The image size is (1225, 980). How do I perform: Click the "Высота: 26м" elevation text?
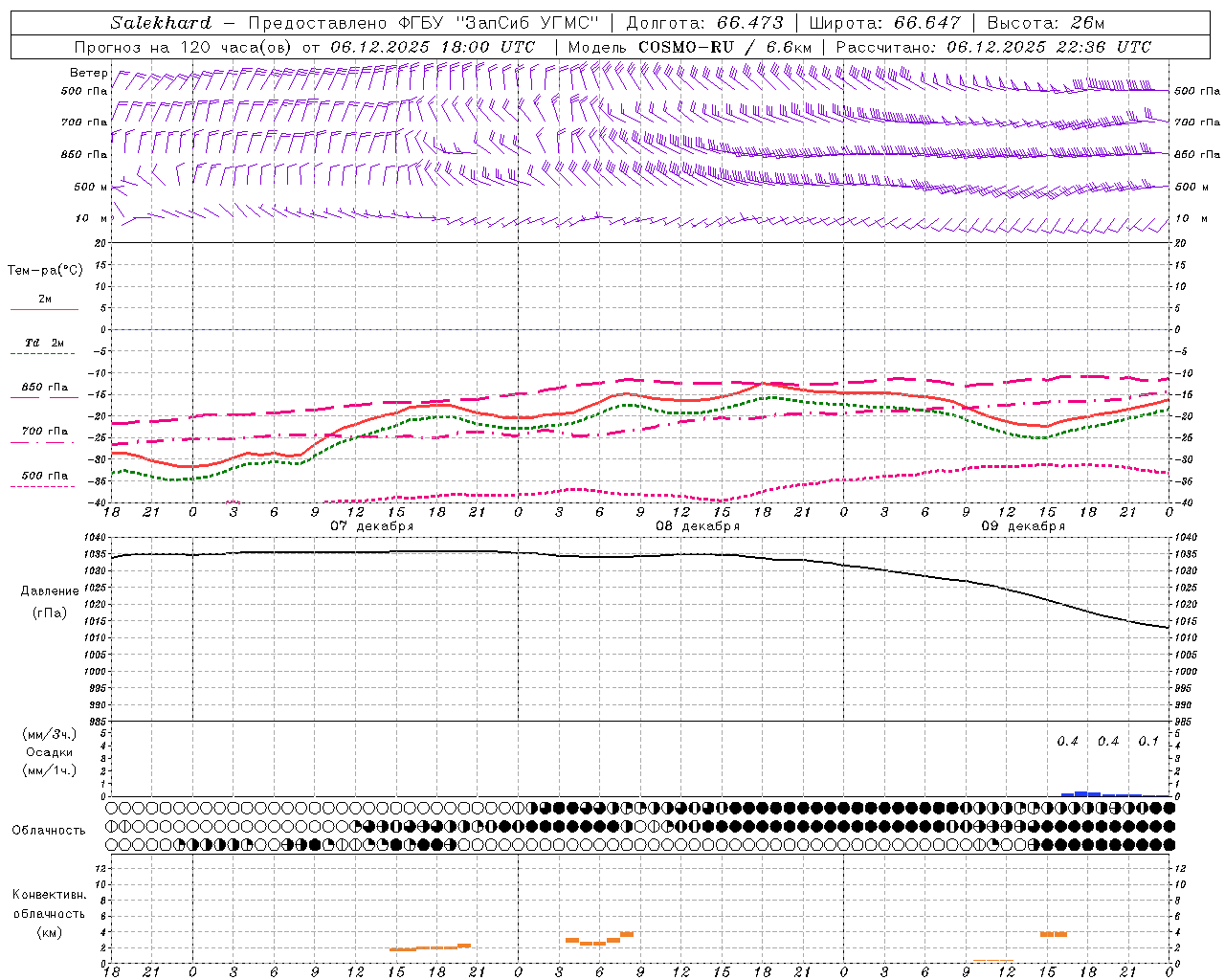[x=1046, y=23]
